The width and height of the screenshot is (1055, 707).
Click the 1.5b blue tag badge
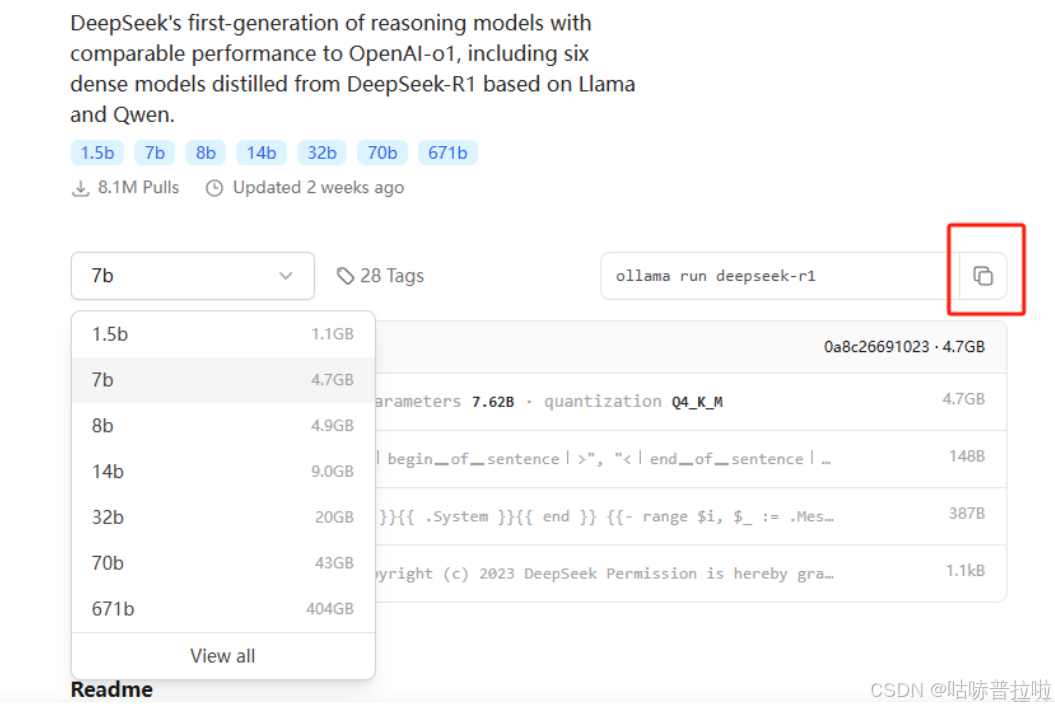[98, 153]
